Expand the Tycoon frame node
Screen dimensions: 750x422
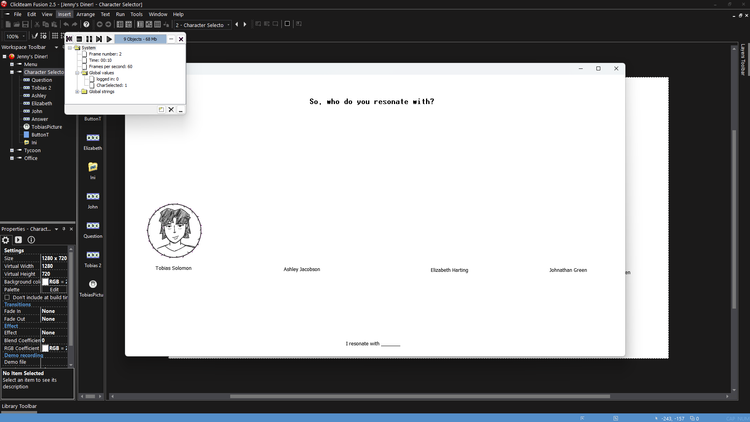click(x=12, y=150)
